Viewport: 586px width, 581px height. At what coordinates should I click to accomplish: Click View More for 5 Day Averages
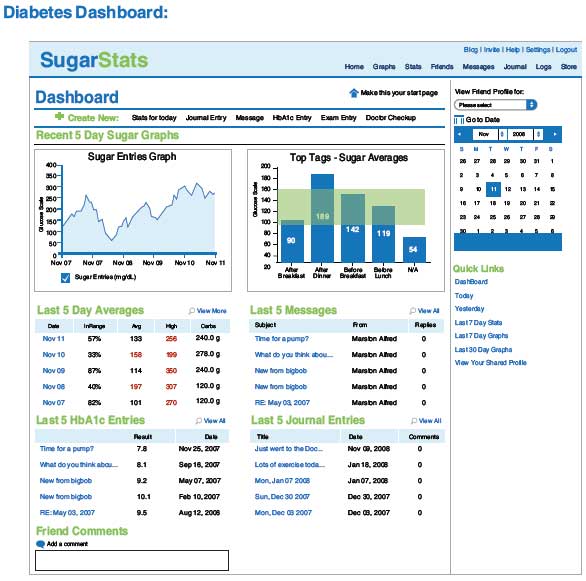tap(212, 311)
